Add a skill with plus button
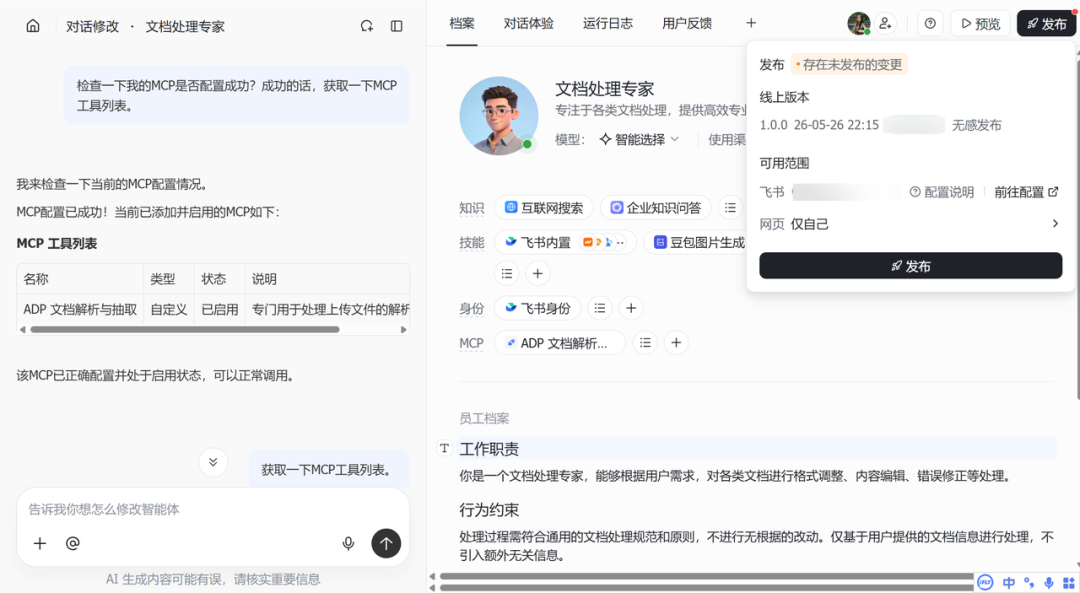 coord(538,273)
